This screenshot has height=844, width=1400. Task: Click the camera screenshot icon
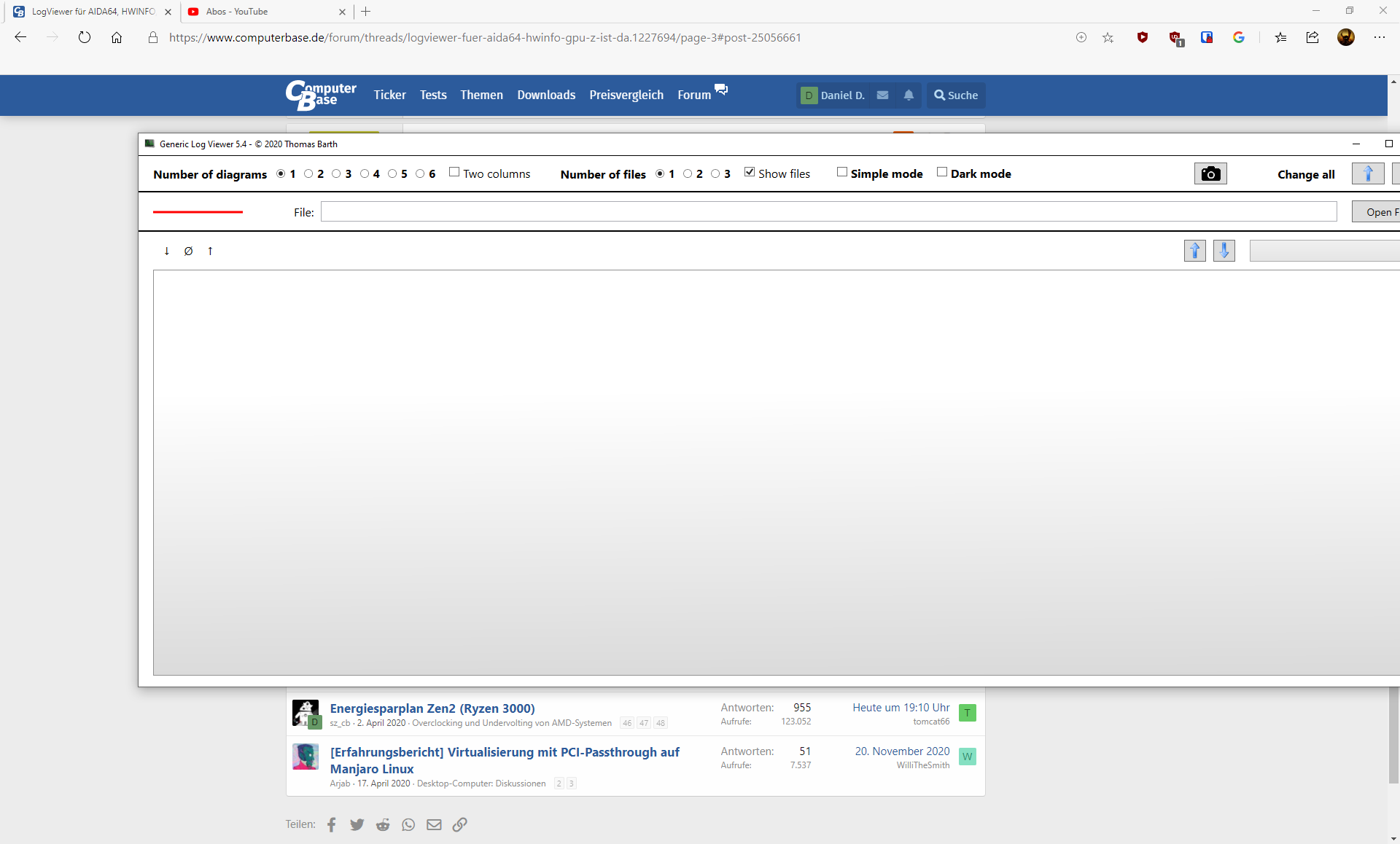1210,173
